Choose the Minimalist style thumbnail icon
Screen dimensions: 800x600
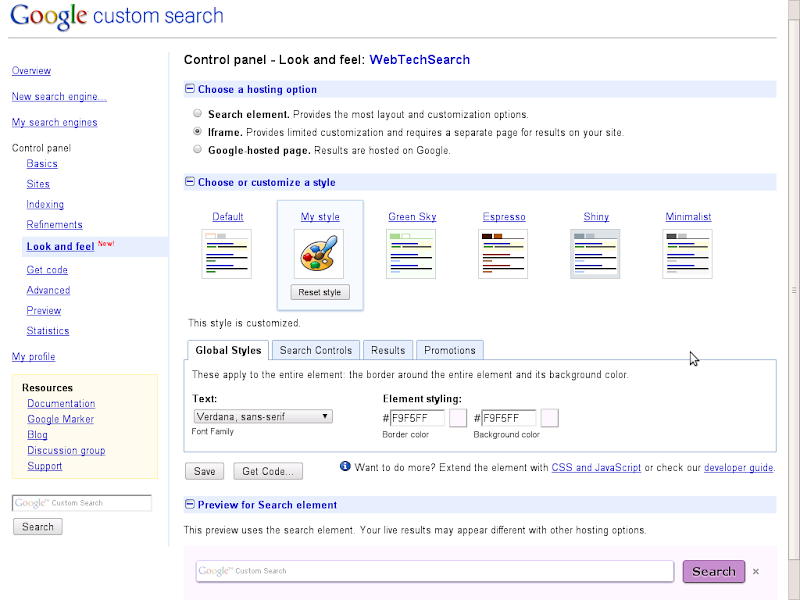tap(687, 254)
